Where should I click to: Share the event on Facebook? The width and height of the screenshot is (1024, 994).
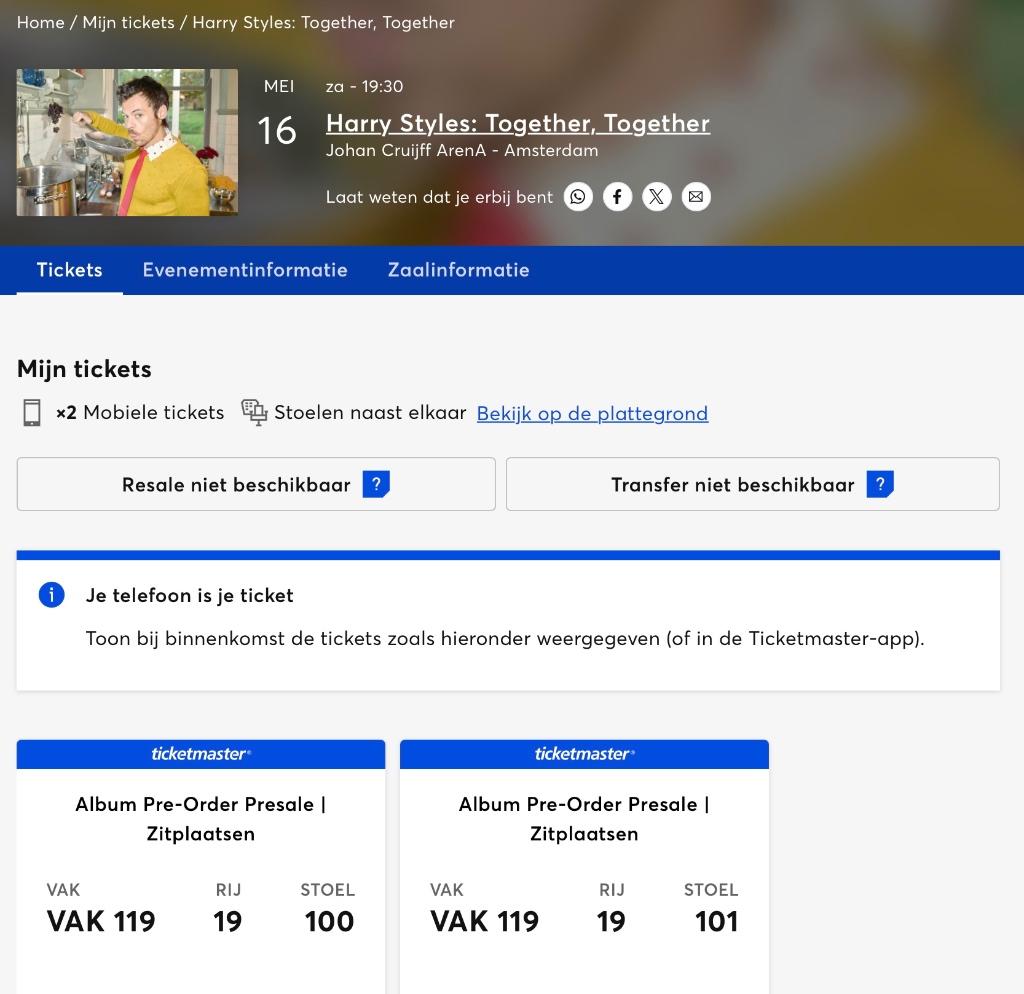(617, 197)
